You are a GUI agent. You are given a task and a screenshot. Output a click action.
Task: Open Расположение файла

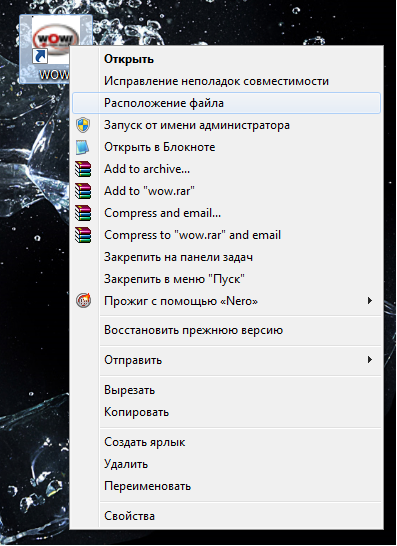pyautogui.click(x=226, y=103)
